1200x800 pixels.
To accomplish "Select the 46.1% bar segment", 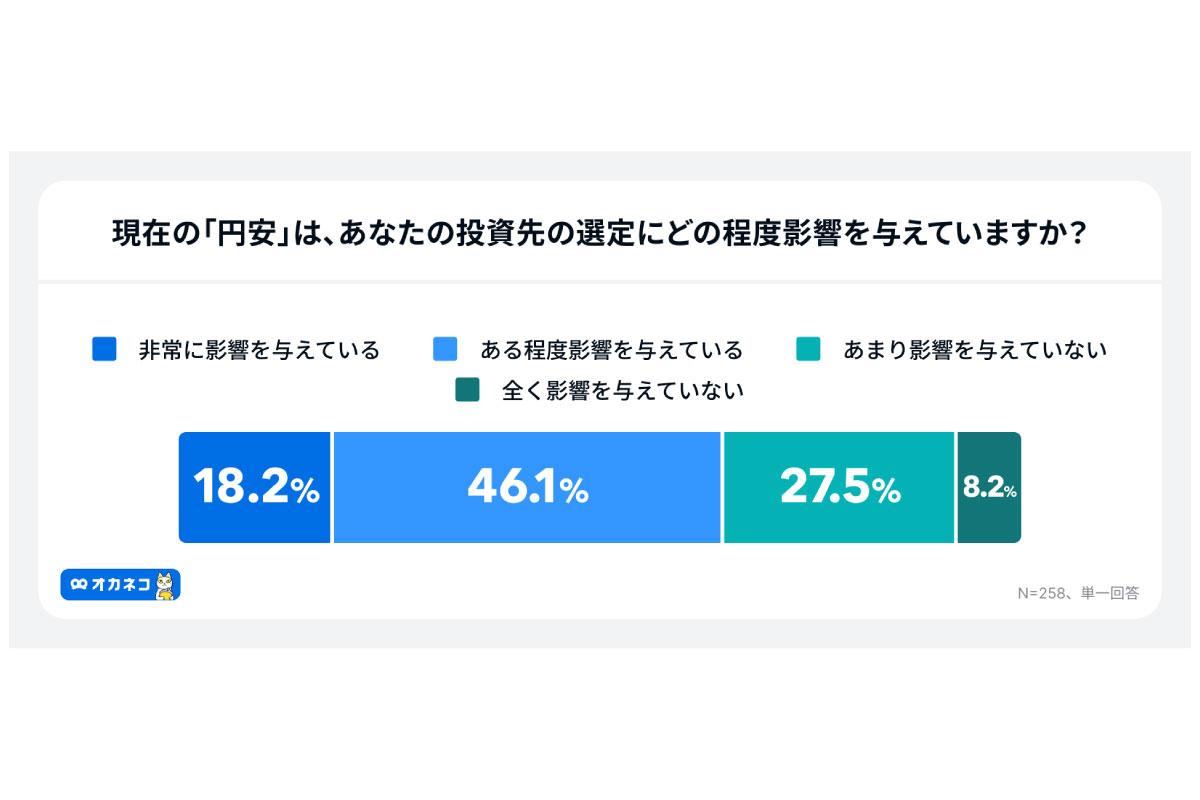I will (527, 488).
